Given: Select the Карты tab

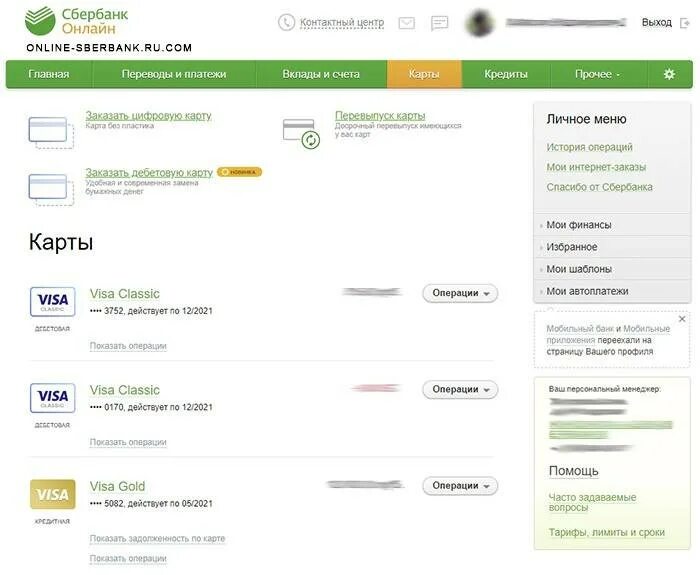Looking at the screenshot, I should 424,74.
